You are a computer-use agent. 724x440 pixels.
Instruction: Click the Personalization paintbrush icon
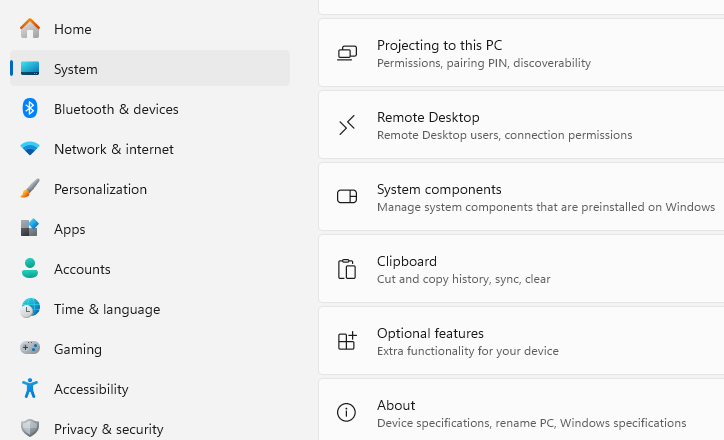coord(30,189)
